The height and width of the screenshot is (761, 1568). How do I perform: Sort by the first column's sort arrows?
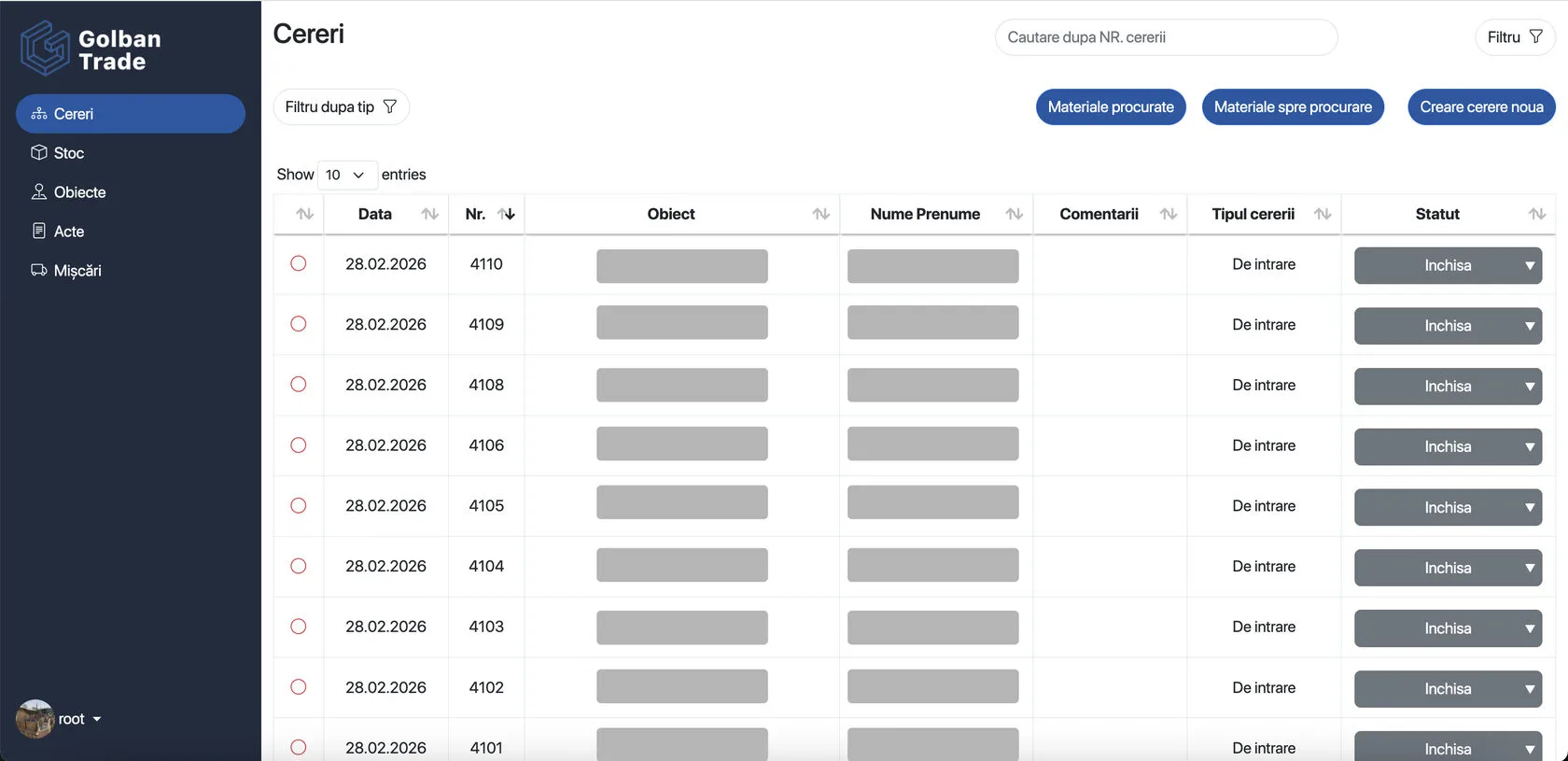[304, 214]
